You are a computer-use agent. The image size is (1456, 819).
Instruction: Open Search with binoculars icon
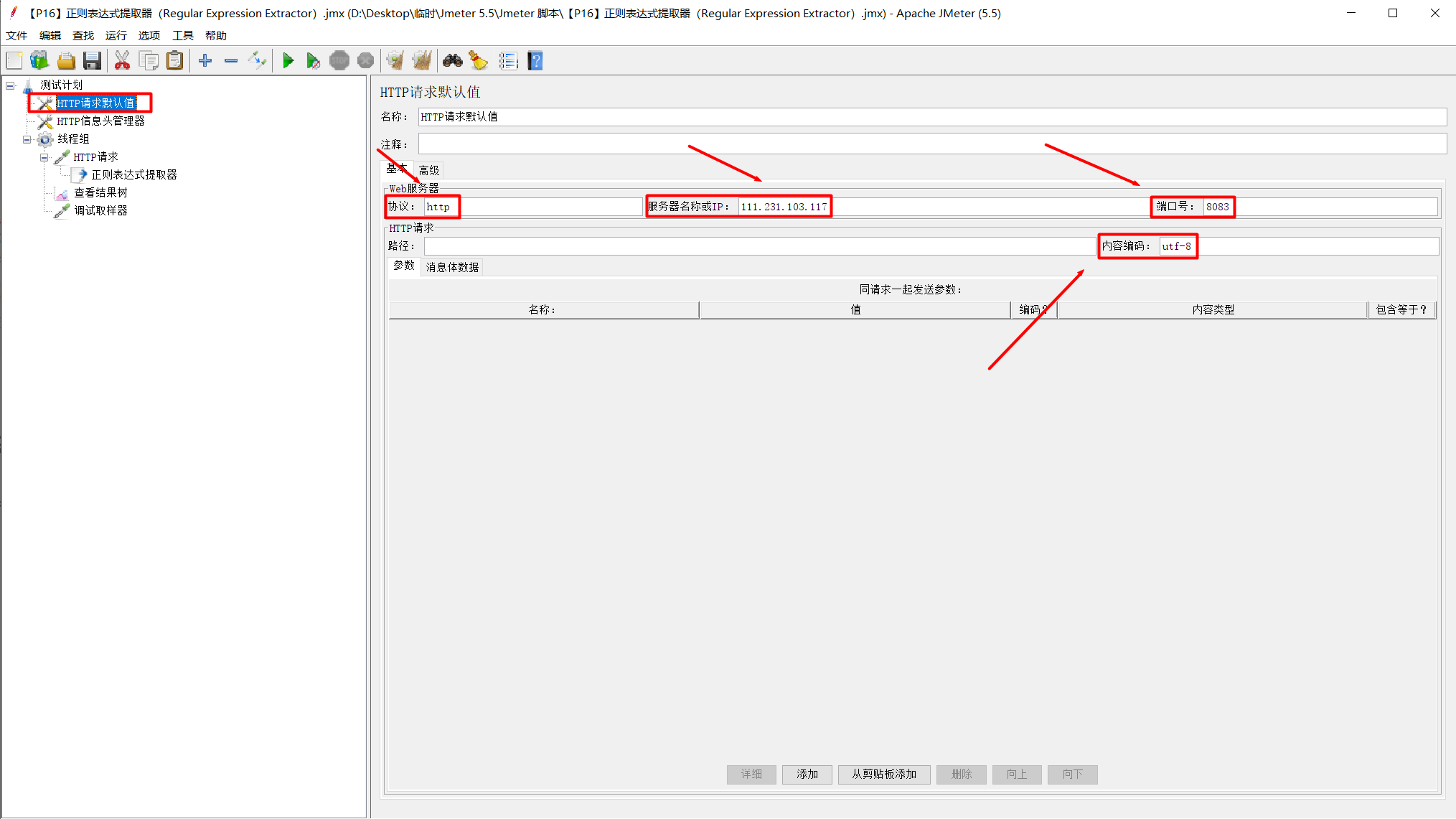click(x=453, y=61)
